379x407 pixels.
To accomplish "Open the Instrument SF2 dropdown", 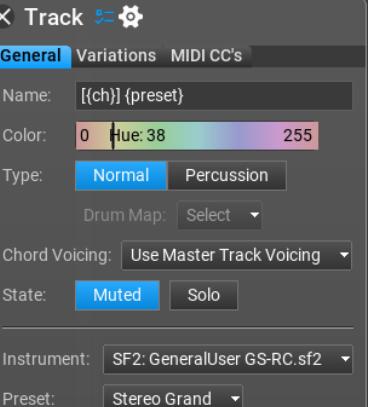I will click(228, 359).
